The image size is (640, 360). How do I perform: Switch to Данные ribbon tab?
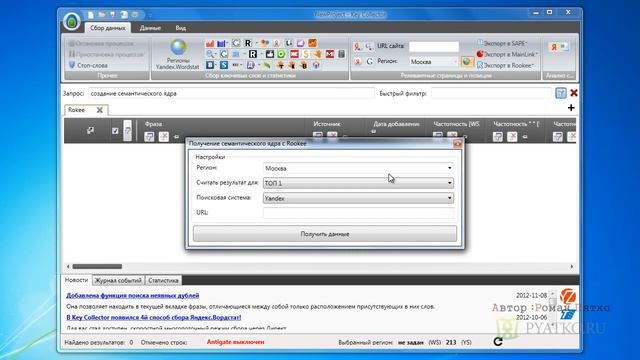coord(150,28)
